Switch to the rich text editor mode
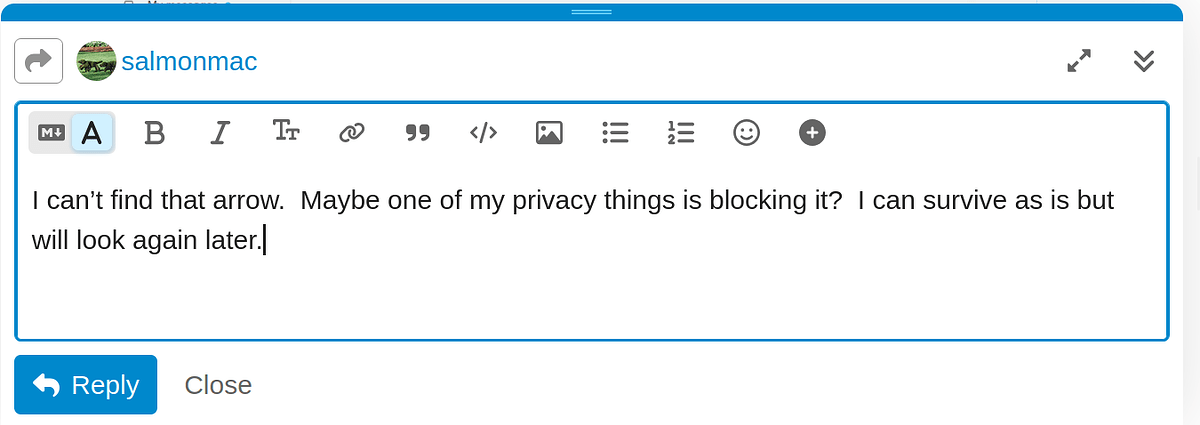 (x=92, y=132)
